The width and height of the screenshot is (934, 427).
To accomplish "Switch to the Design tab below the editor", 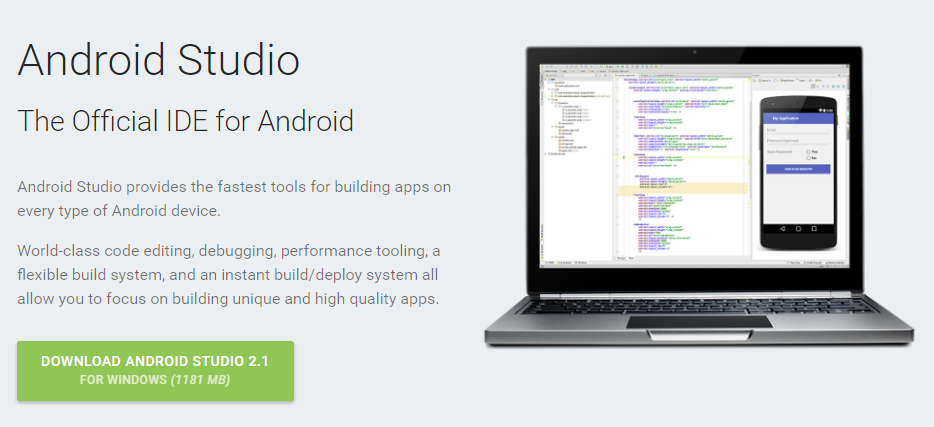I will click(x=621, y=258).
